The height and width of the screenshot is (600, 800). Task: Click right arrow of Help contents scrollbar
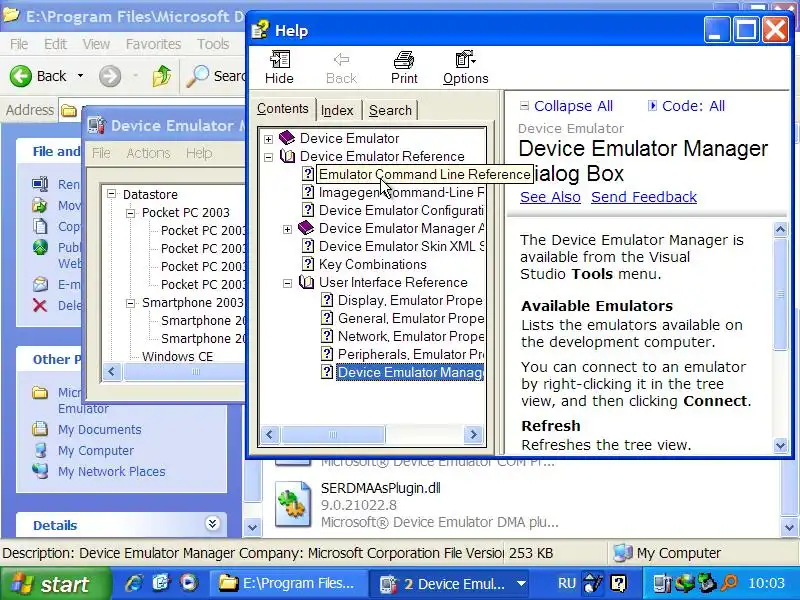click(473, 435)
